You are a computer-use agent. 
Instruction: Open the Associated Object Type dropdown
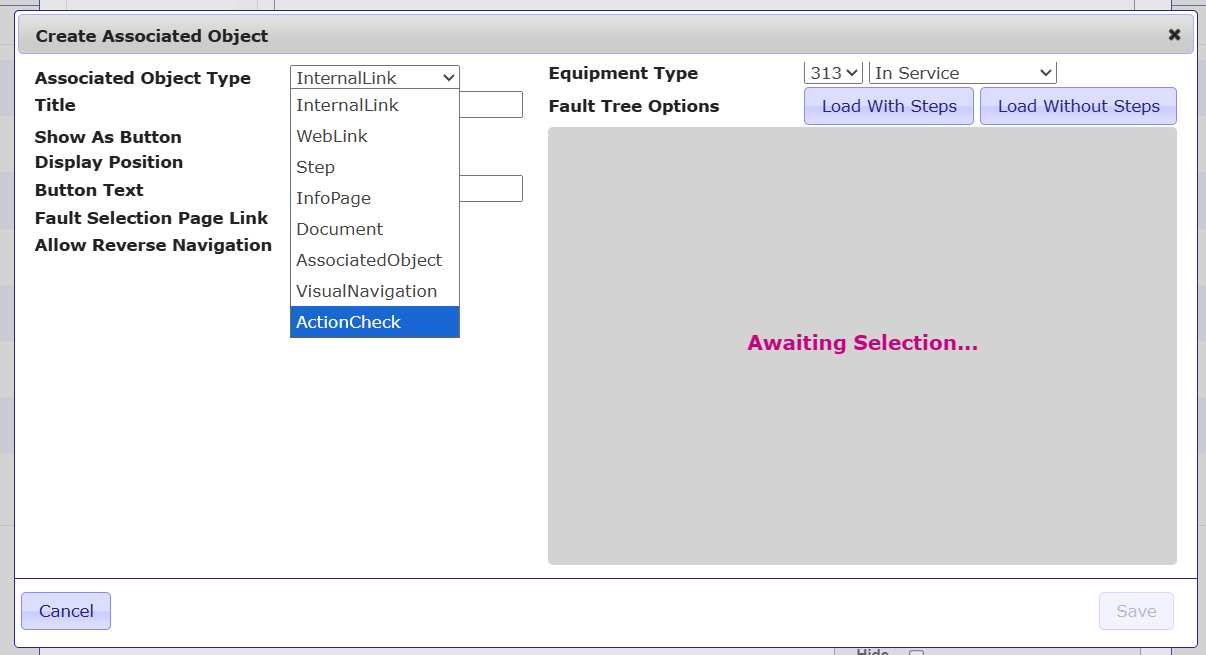click(x=374, y=77)
